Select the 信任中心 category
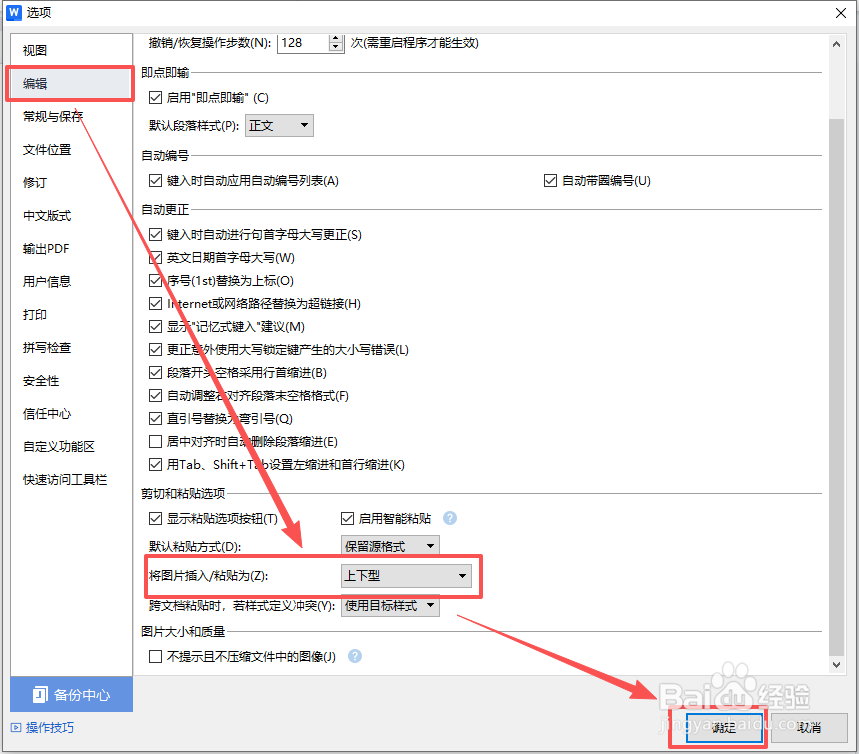859x754 pixels. point(71,414)
